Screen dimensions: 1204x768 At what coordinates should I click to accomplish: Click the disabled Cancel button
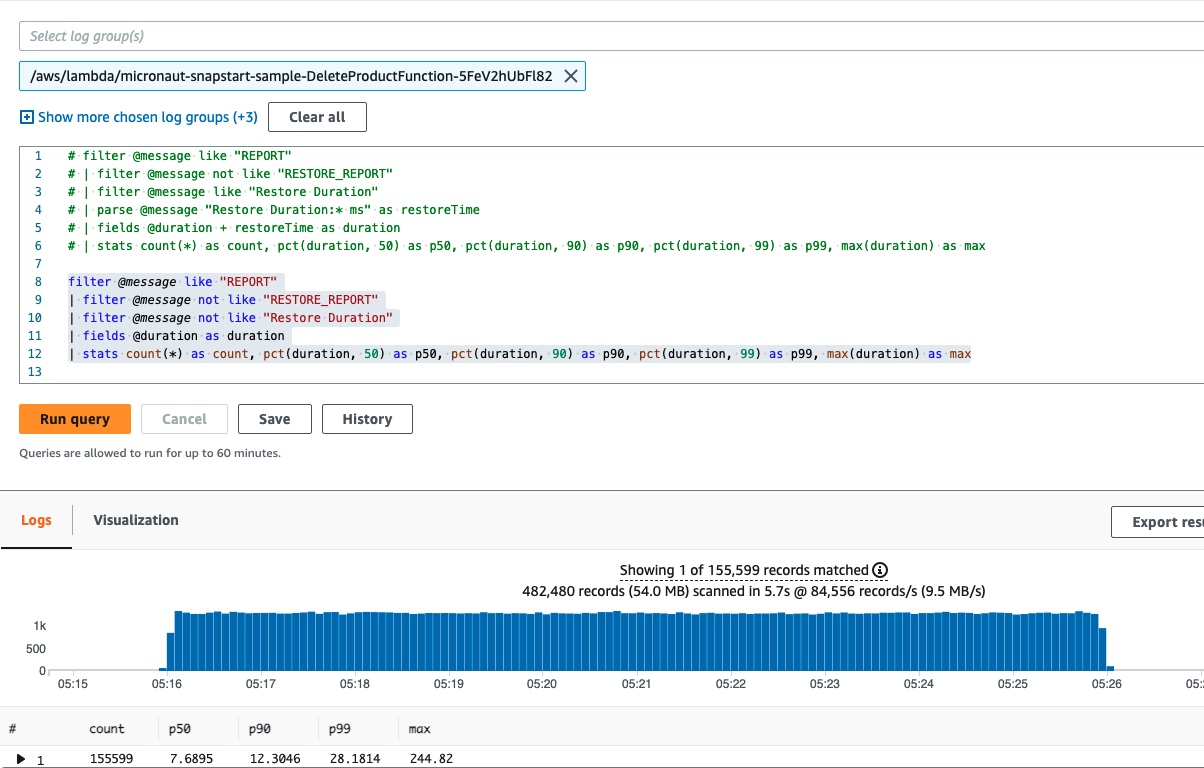184,419
